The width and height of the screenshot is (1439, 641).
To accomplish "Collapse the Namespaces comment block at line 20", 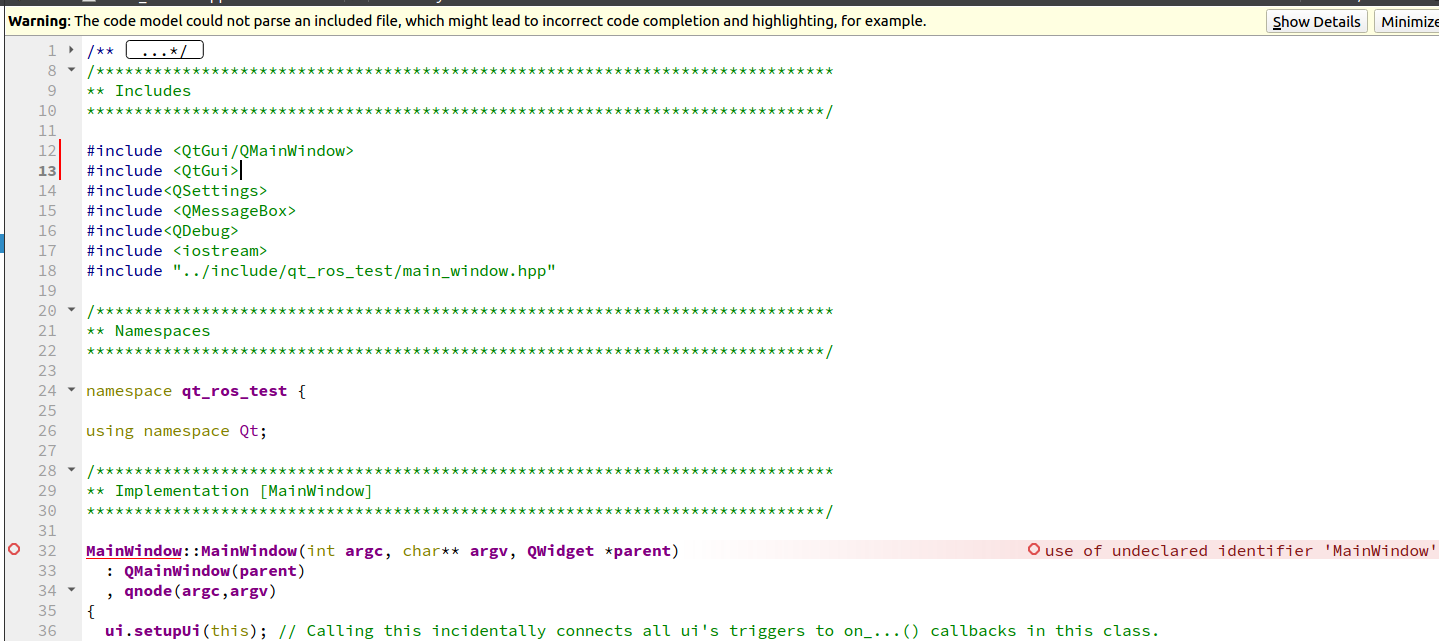I will pyautogui.click(x=71, y=310).
